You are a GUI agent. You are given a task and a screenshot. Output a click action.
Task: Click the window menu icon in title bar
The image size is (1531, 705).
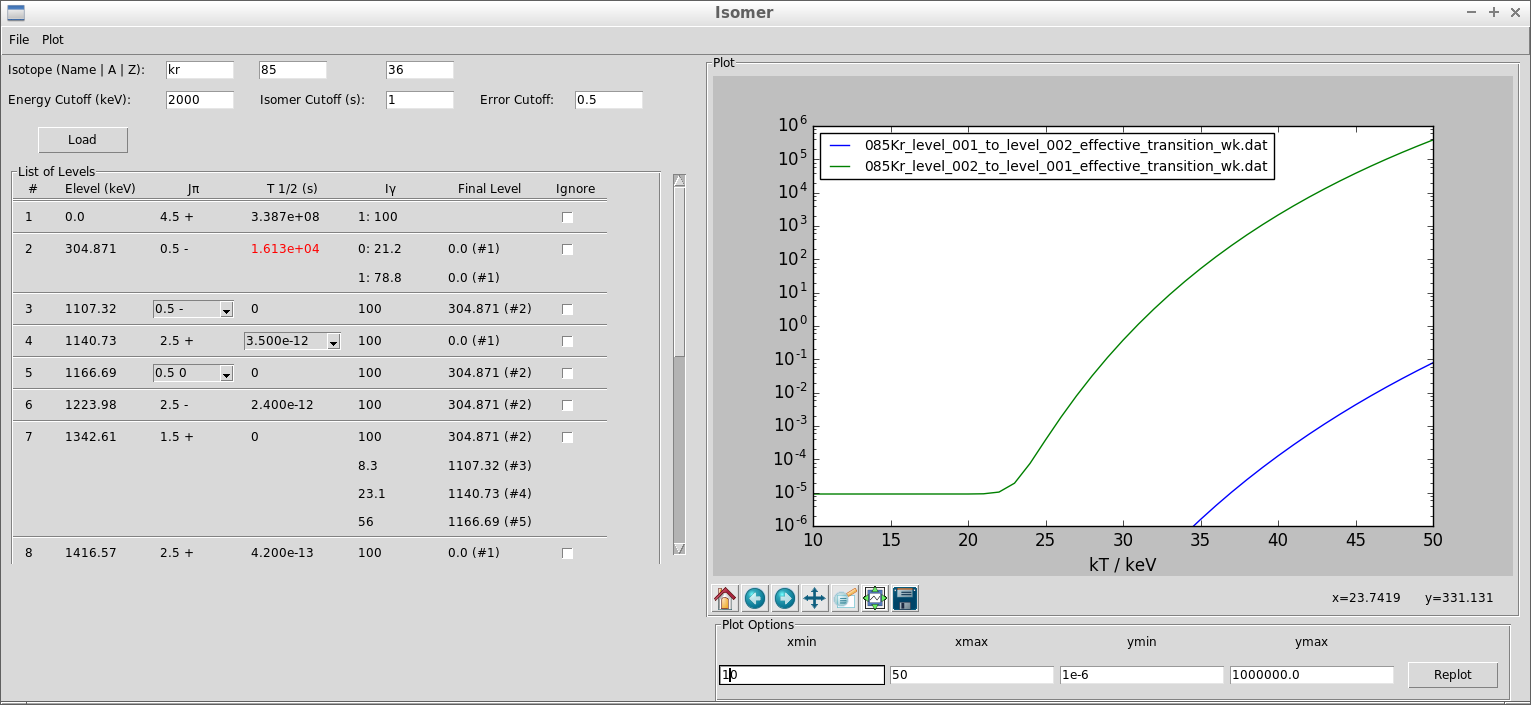pos(16,13)
